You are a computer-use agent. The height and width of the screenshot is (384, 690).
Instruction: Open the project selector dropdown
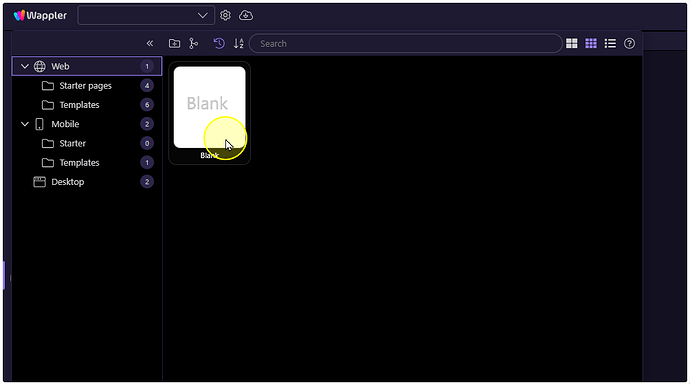[x=146, y=15]
